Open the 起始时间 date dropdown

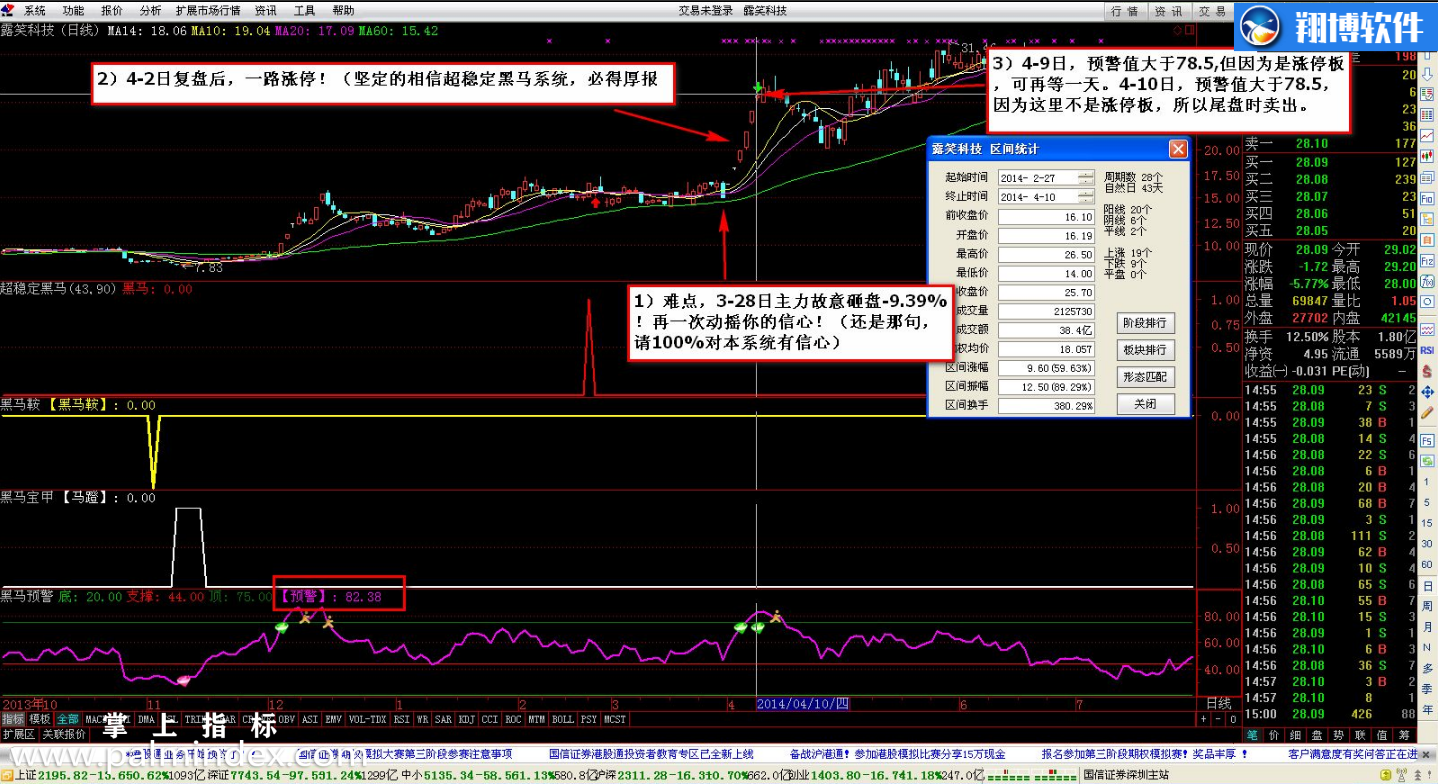(x=1086, y=177)
